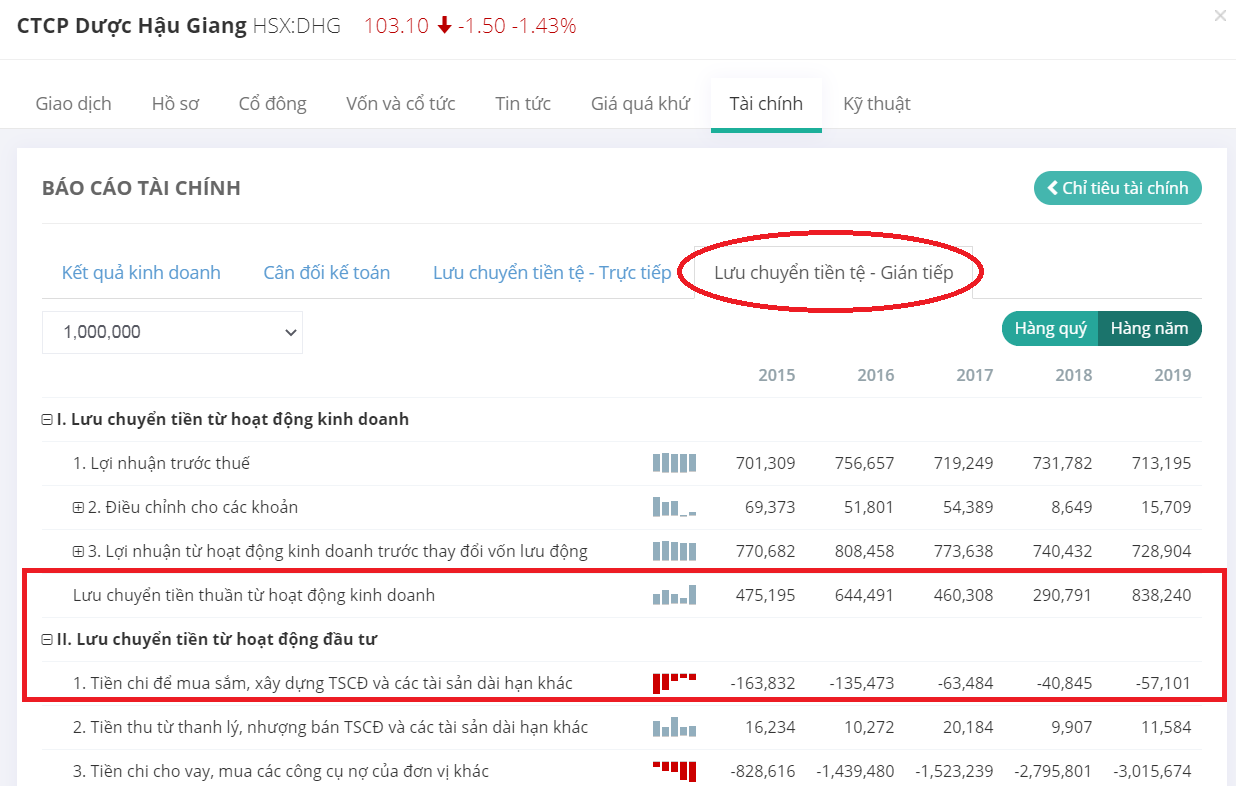Screen dimensions: 1236x786
Task: Click sparkline chart for Lợi nhuận trước thuế
Action: pos(674,463)
